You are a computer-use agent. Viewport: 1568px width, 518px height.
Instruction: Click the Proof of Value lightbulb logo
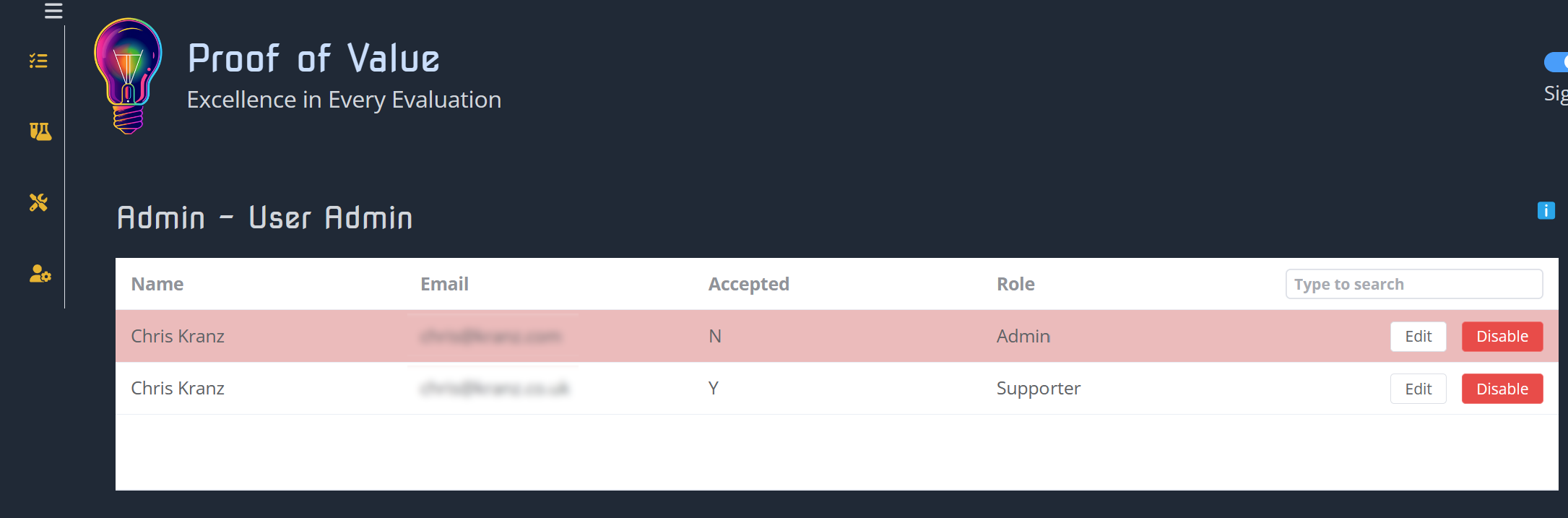point(127,74)
